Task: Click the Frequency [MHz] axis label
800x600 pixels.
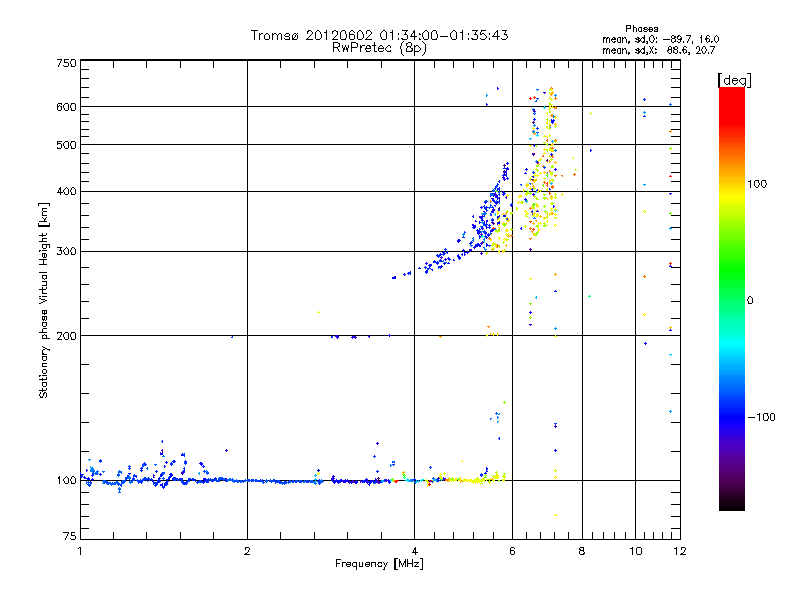Action: 379,565
